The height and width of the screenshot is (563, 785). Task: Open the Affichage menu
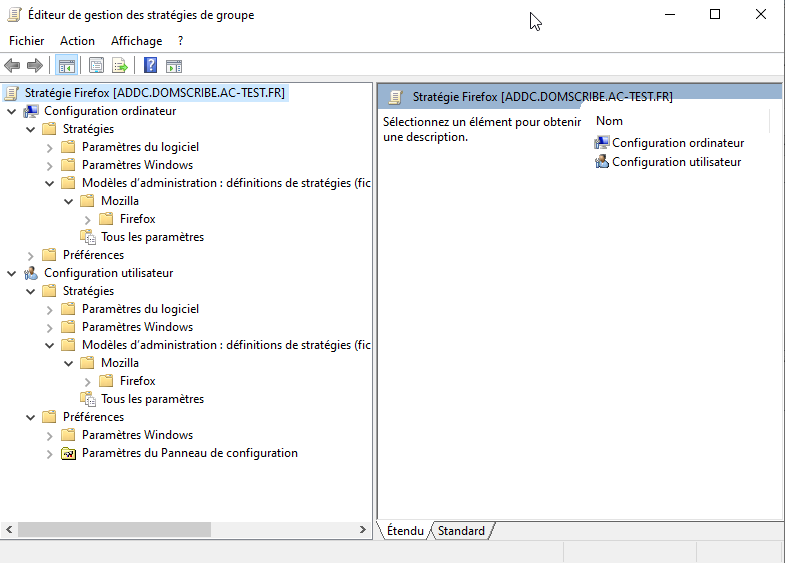(x=137, y=41)
